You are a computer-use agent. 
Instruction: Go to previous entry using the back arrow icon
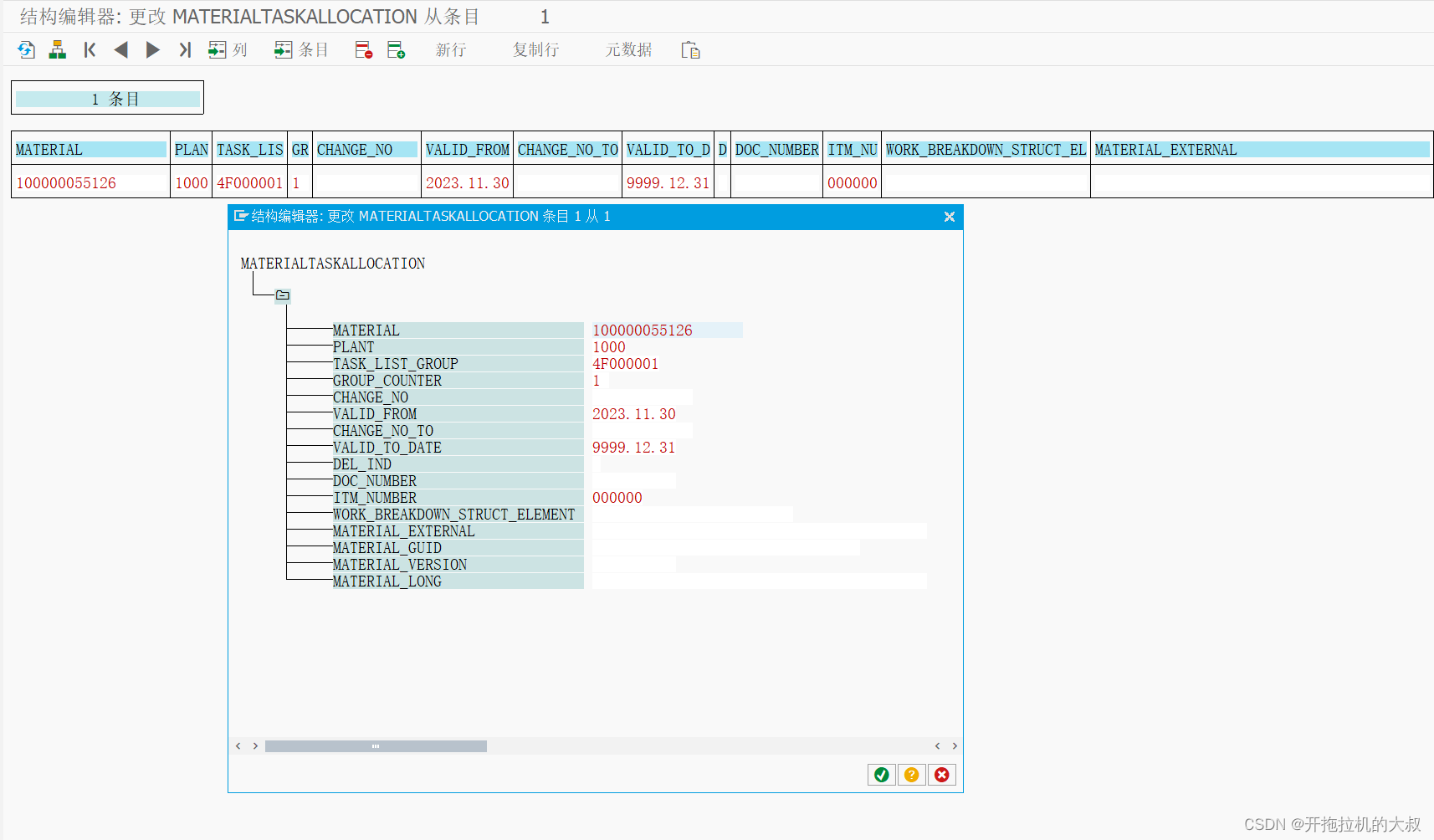(x=120, y=49)
